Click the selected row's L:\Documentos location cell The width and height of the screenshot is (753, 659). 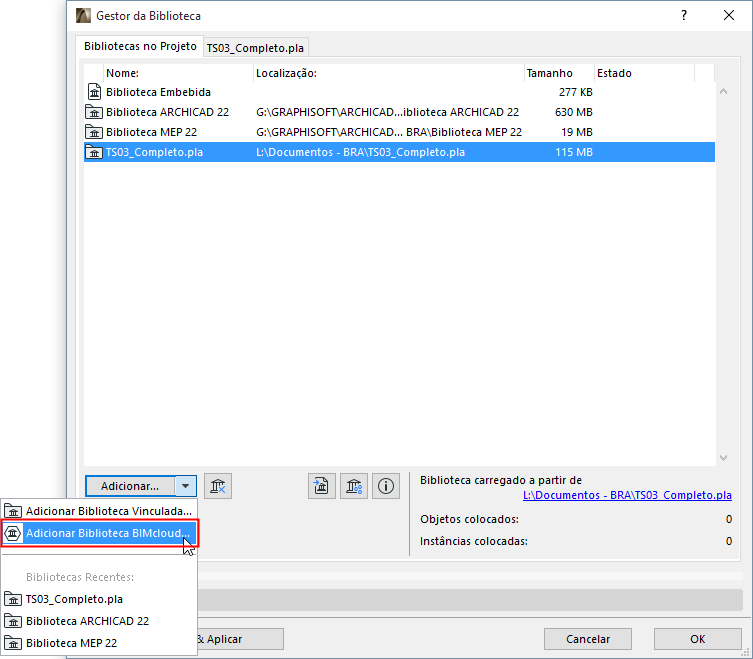(x=360, y=152)
